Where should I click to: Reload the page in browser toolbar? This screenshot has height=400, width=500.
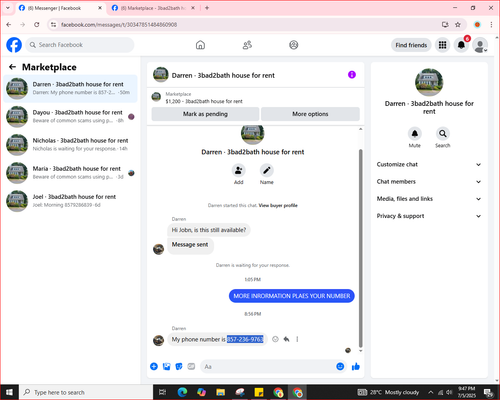pos(37,25)
